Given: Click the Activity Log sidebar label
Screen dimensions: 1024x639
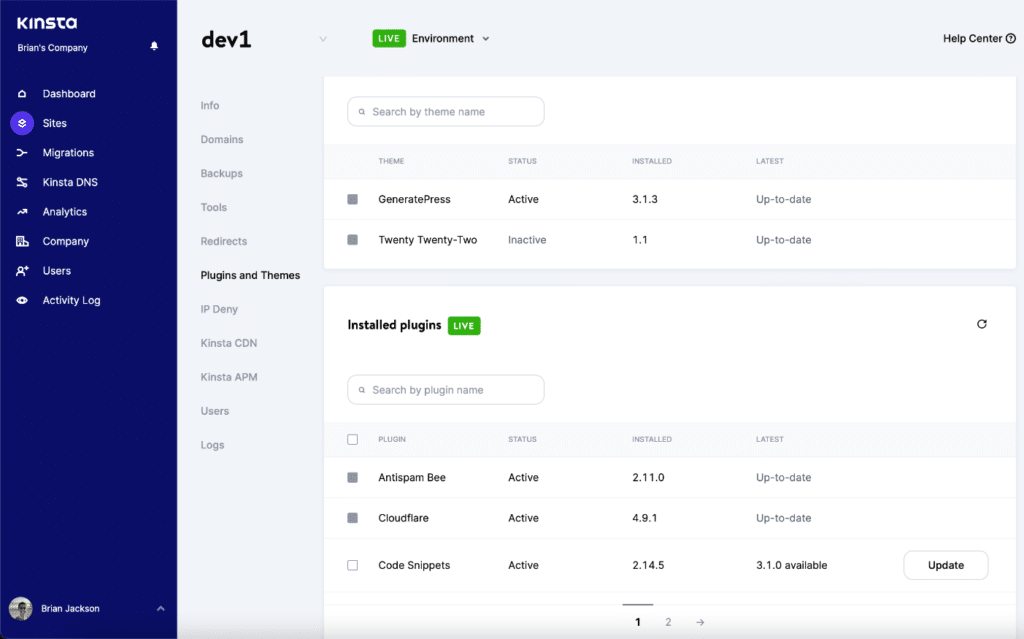Looking at the screenshot, I should [71, 301].
